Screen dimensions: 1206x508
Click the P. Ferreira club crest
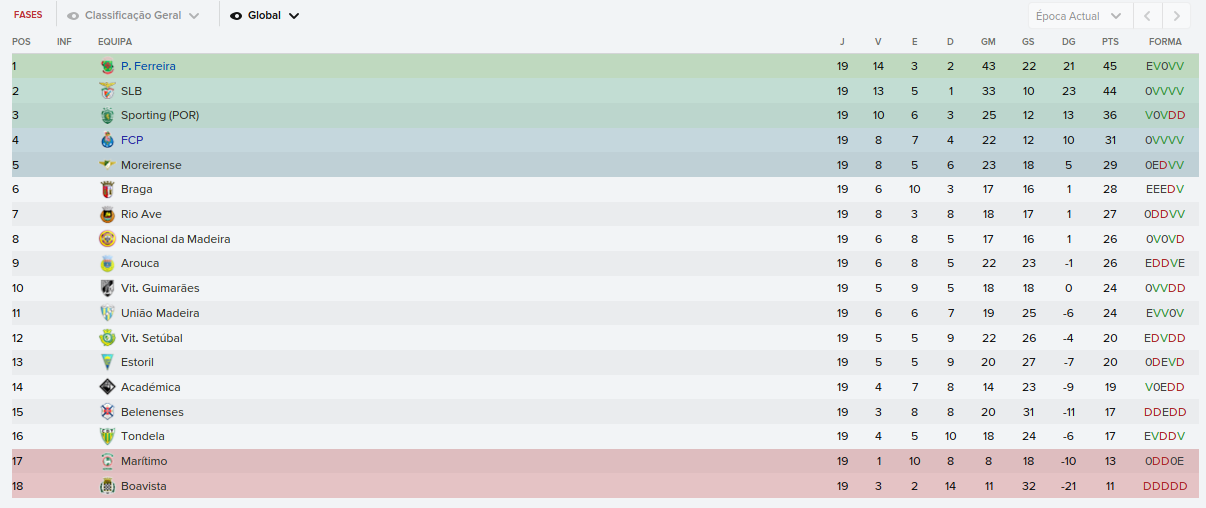pyautogui.click(x=108, y=66)
